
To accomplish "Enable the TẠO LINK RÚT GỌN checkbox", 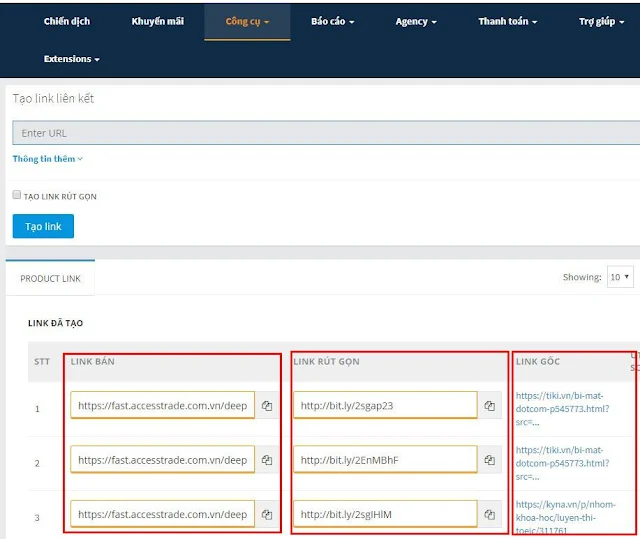I will [17, 195].
